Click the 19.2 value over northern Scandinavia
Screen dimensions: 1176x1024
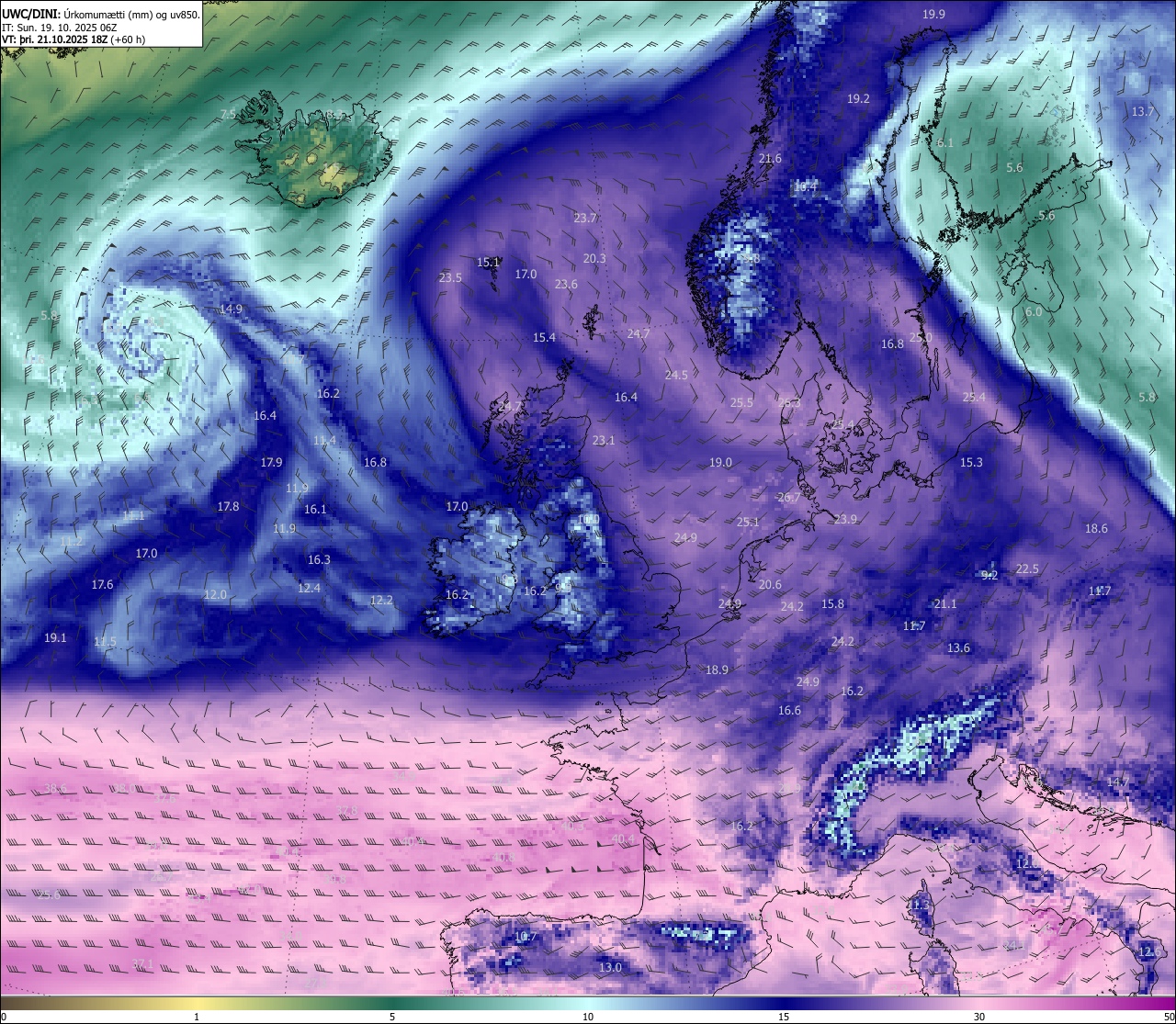click(858, 98)
